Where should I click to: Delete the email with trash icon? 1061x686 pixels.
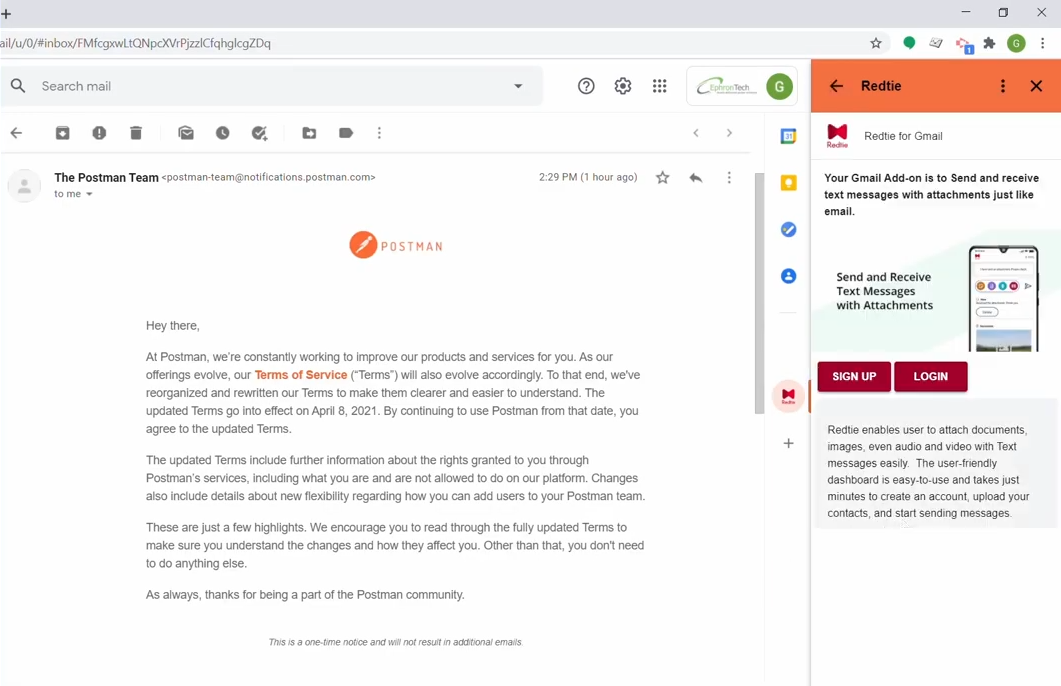136,133
